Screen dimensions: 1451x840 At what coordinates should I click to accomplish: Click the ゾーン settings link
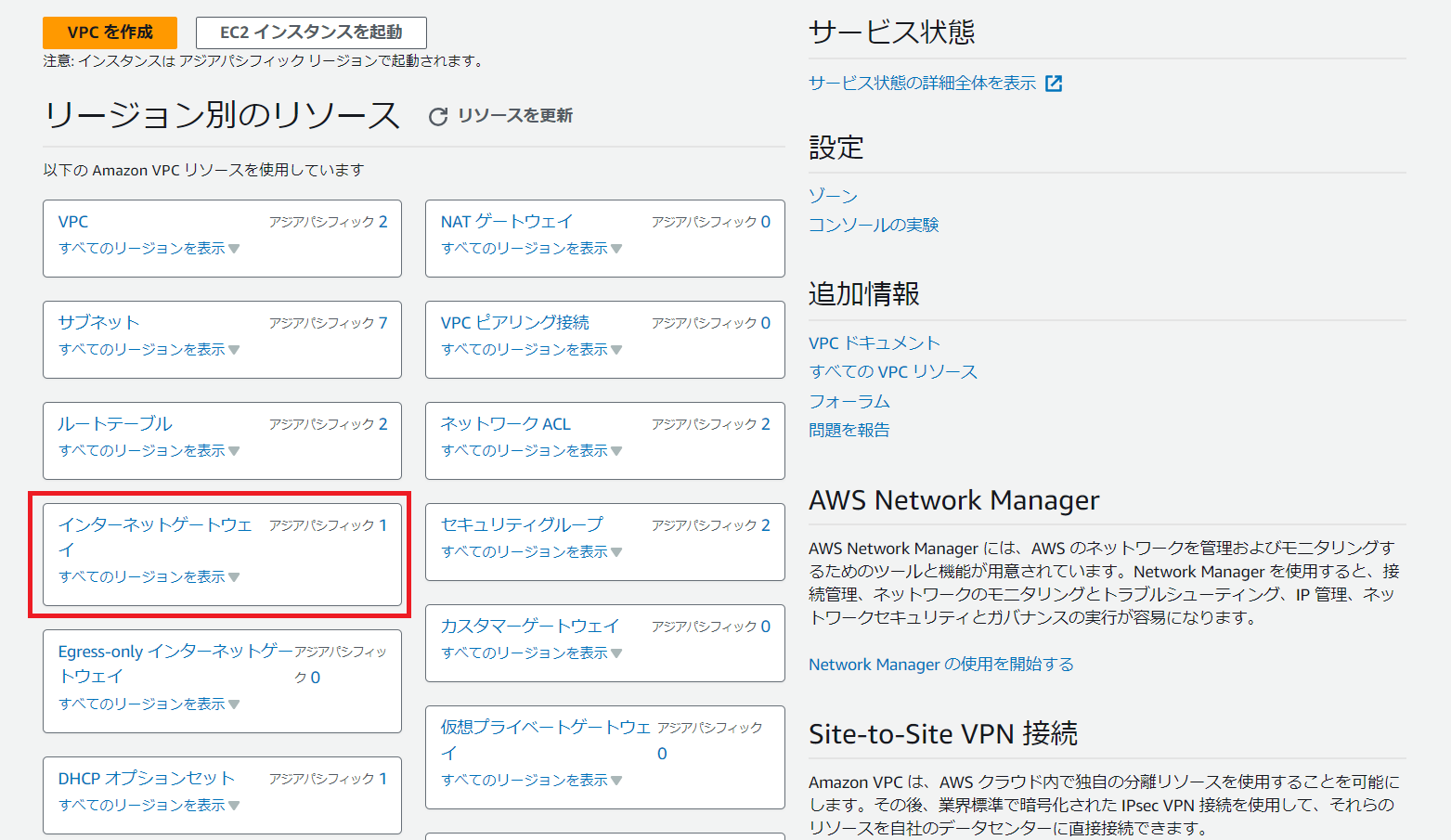pyautogui.click(x=833, y=196)
